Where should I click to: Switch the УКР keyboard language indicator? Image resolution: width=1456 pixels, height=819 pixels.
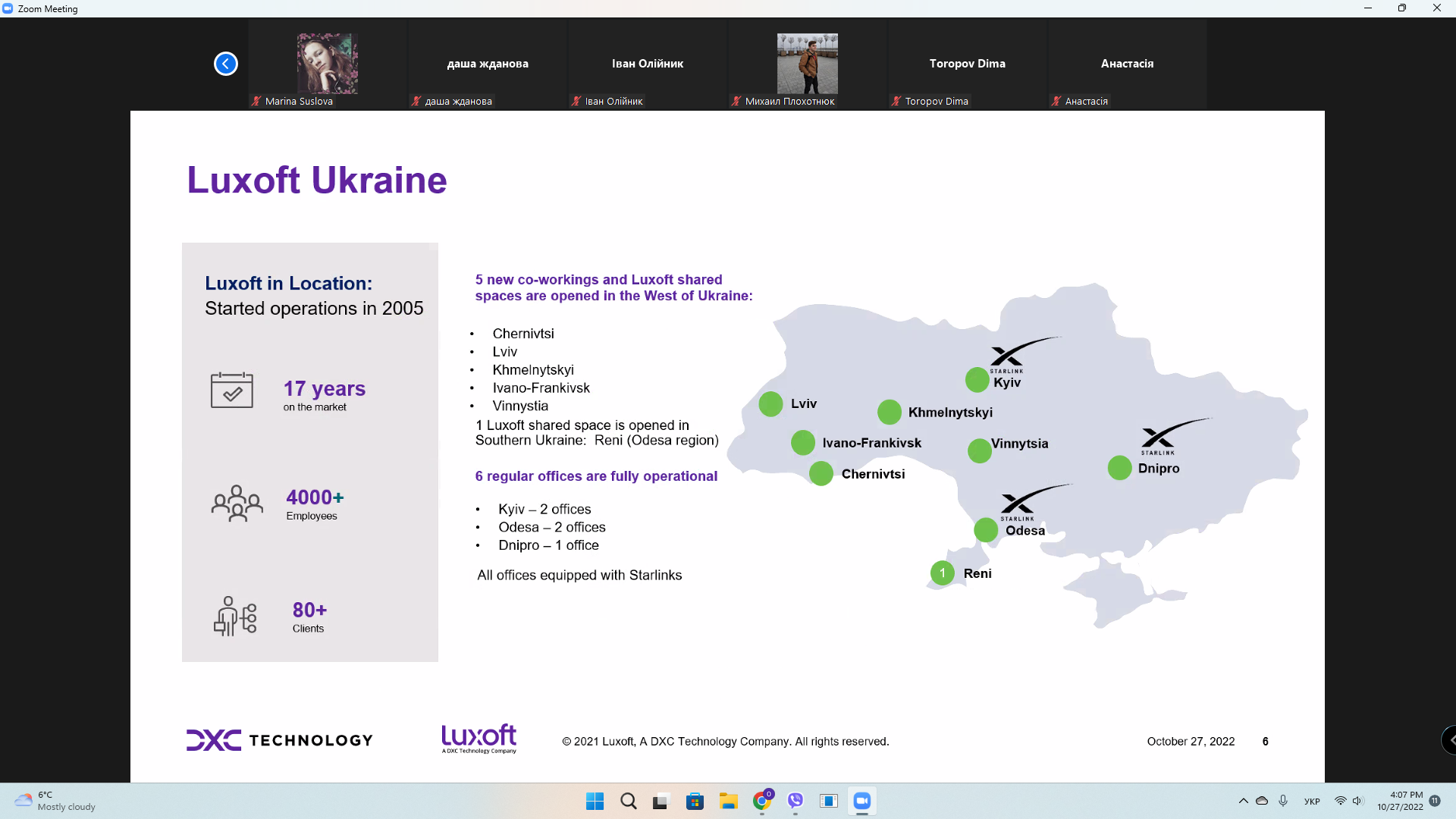click(1312, 802)
